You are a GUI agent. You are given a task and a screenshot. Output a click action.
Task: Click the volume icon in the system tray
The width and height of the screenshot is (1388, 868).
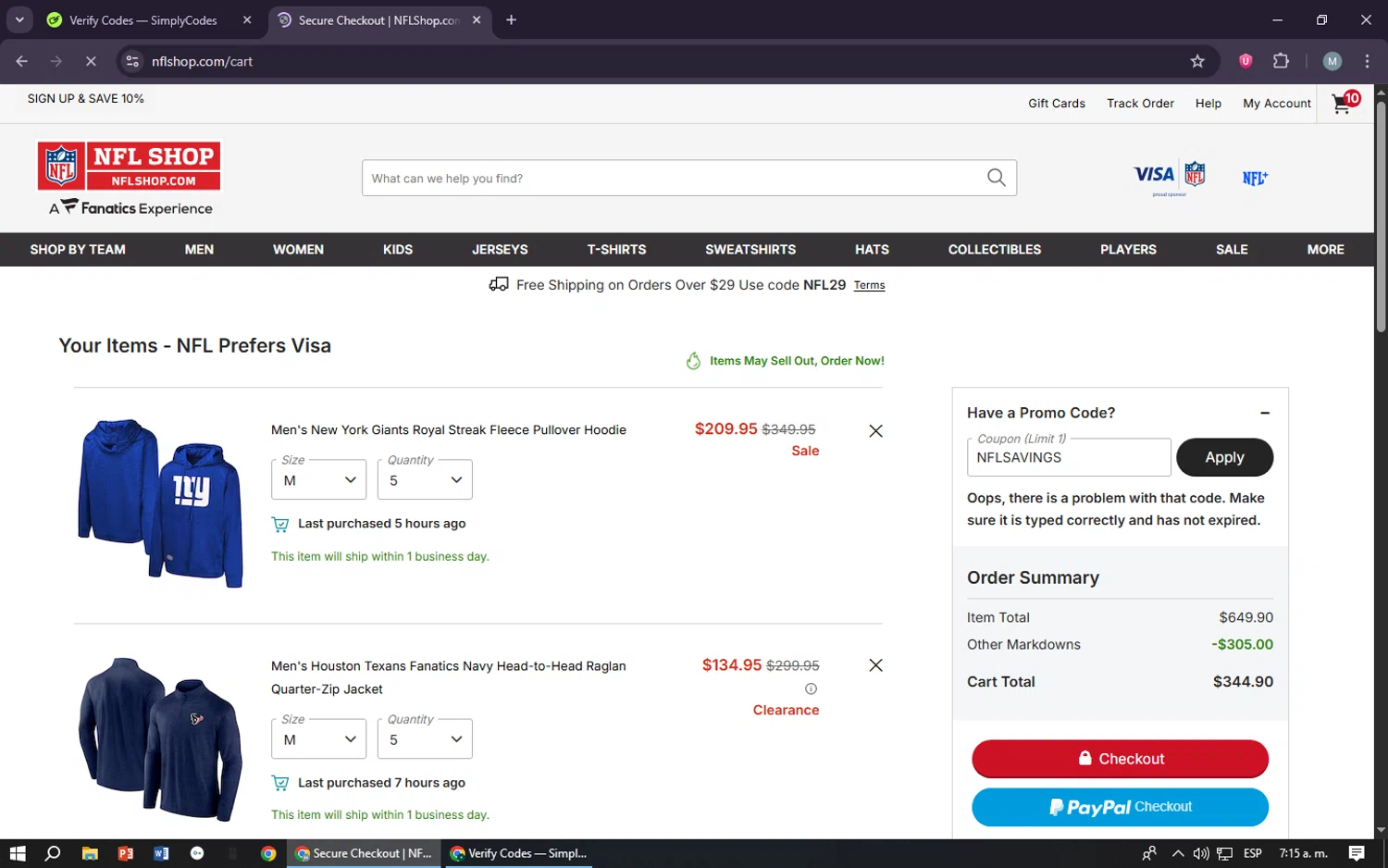tap(1201, 853)
